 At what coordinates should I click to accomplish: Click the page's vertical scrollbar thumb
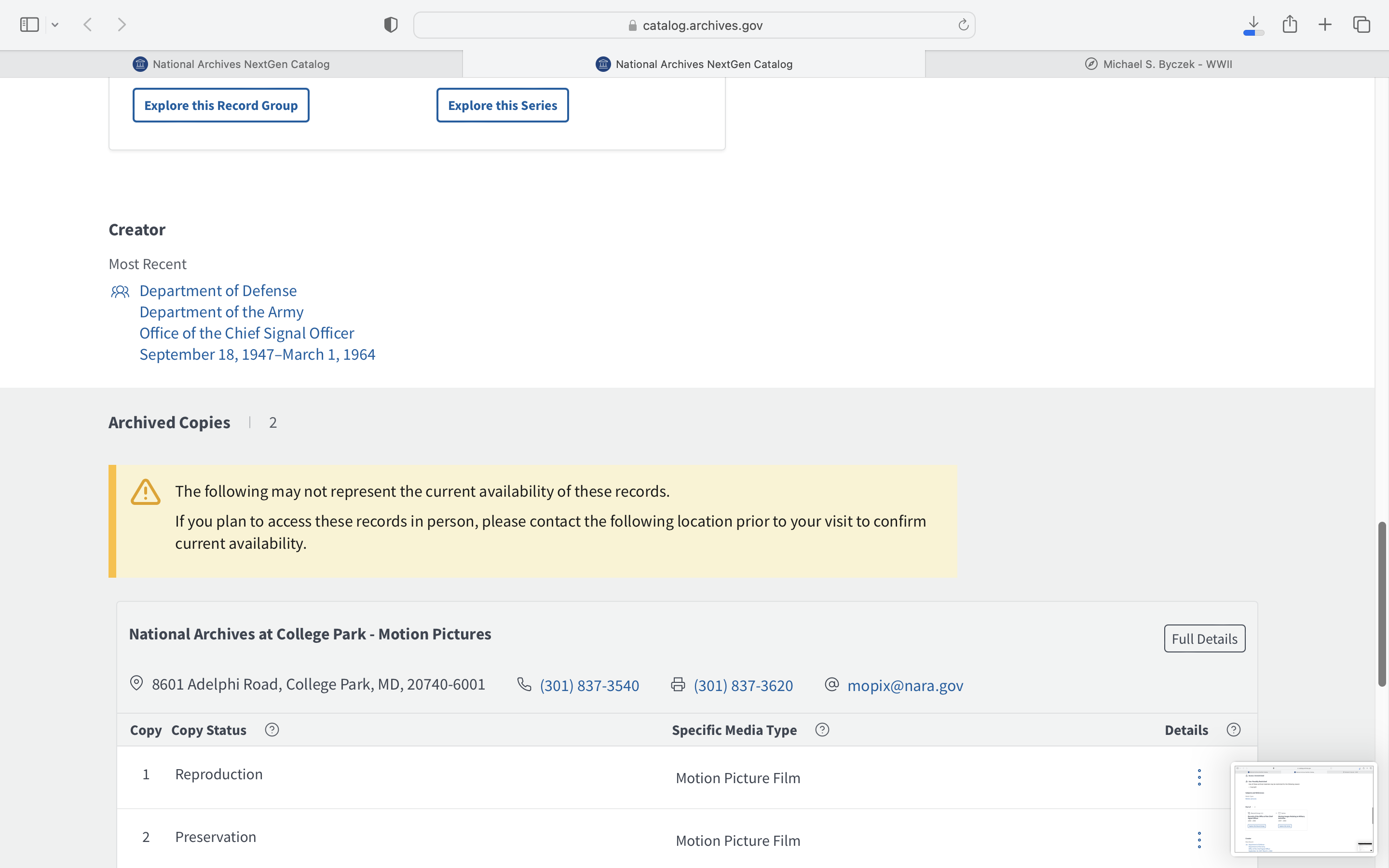click(x=1382, y=603)
